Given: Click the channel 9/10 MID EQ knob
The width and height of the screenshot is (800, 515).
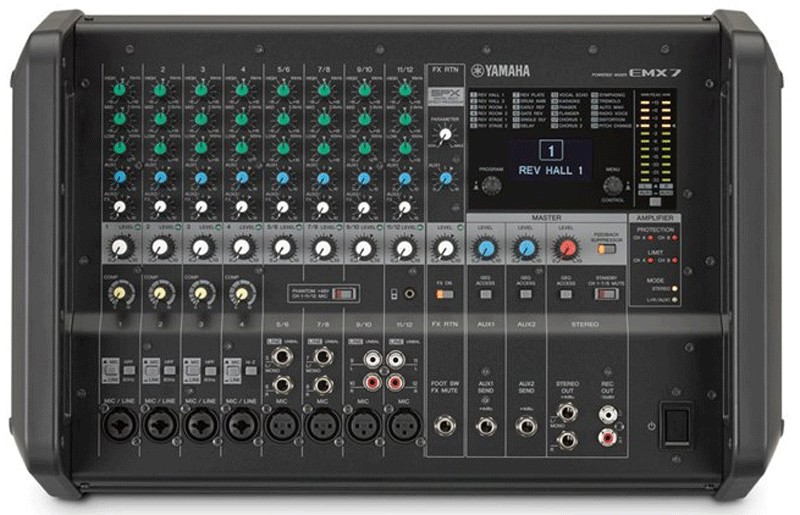Looking at the screenshot, I should click(364, 119).
